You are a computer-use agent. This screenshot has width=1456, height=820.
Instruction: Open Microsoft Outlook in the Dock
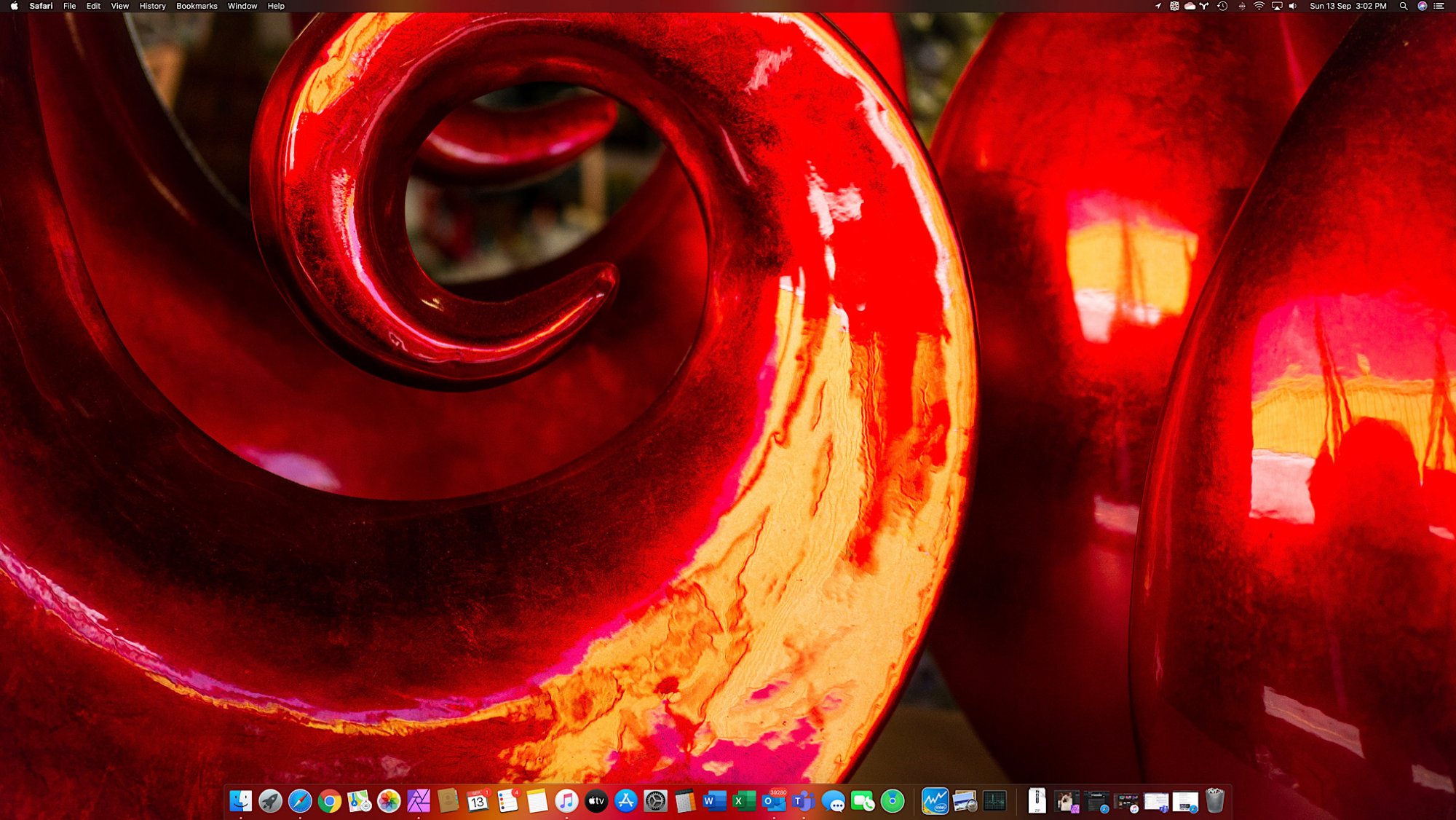click(774, 801)
